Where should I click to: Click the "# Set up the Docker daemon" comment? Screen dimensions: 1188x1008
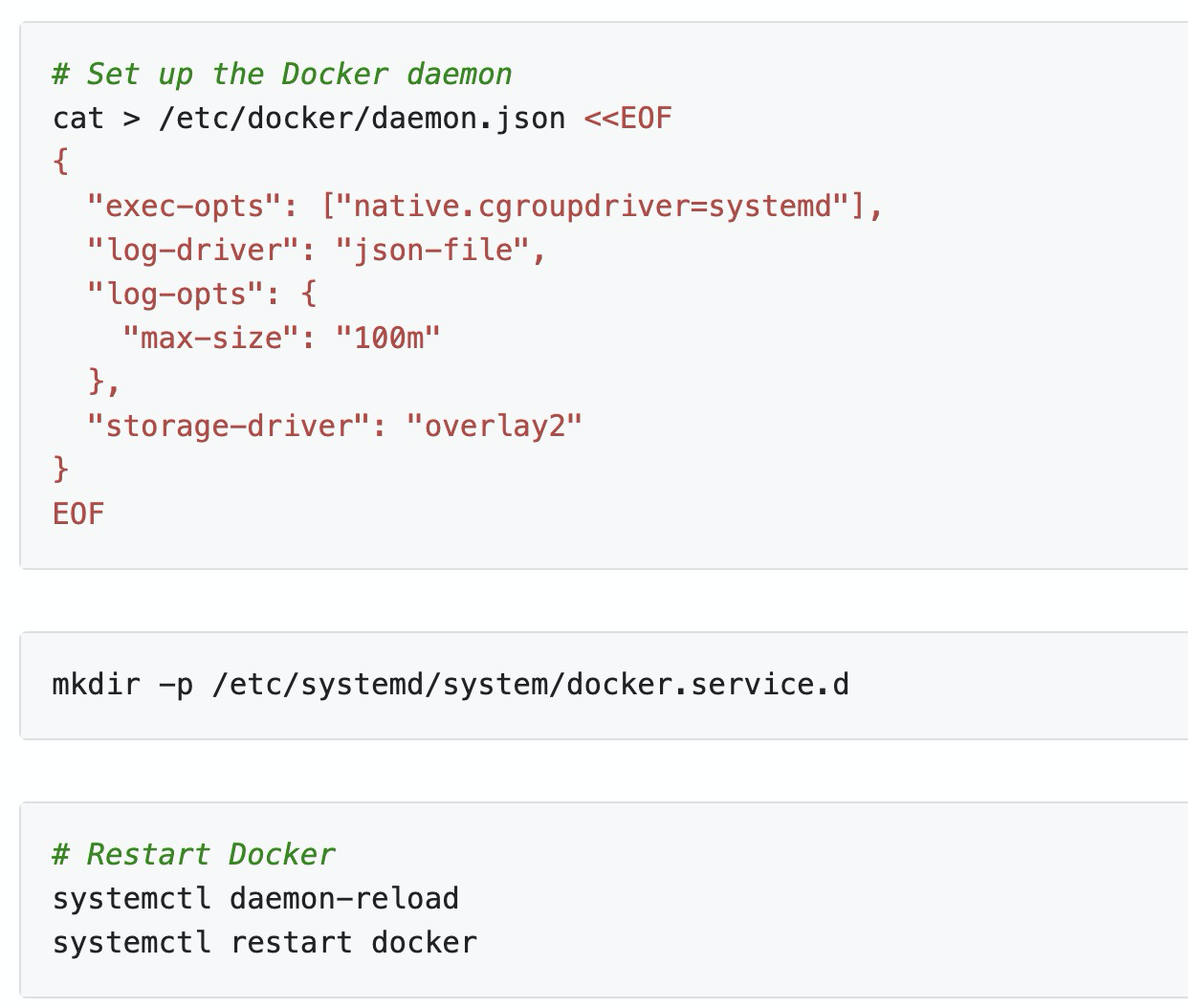pos(282,75)
